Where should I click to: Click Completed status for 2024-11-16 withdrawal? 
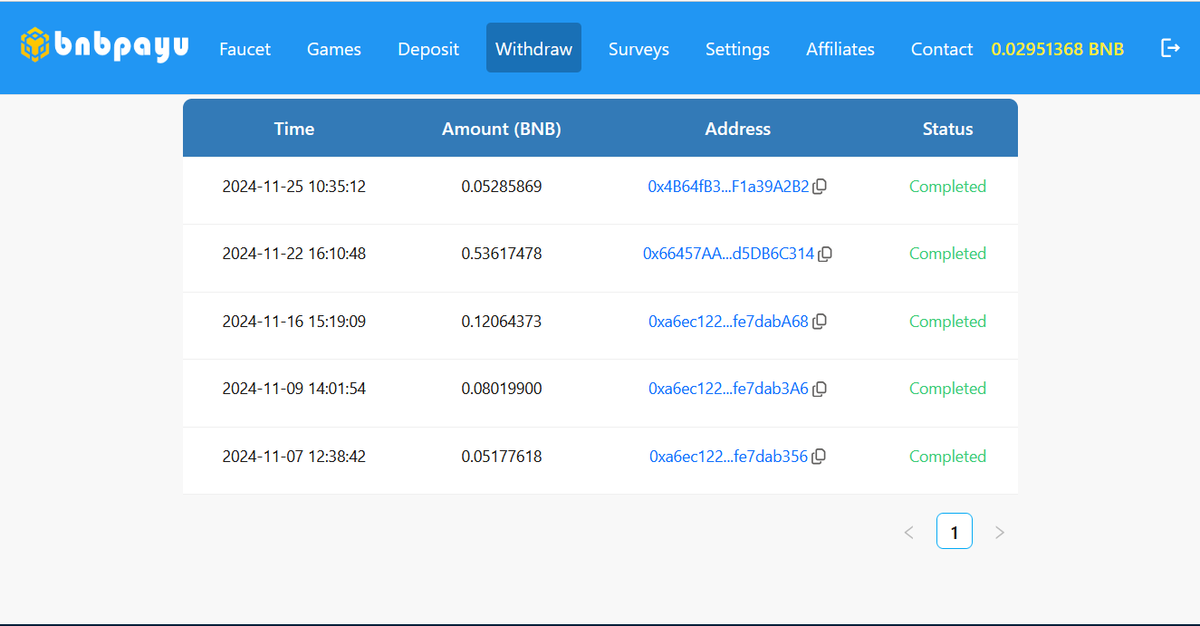pyautogui.click(x=948, y=322)
